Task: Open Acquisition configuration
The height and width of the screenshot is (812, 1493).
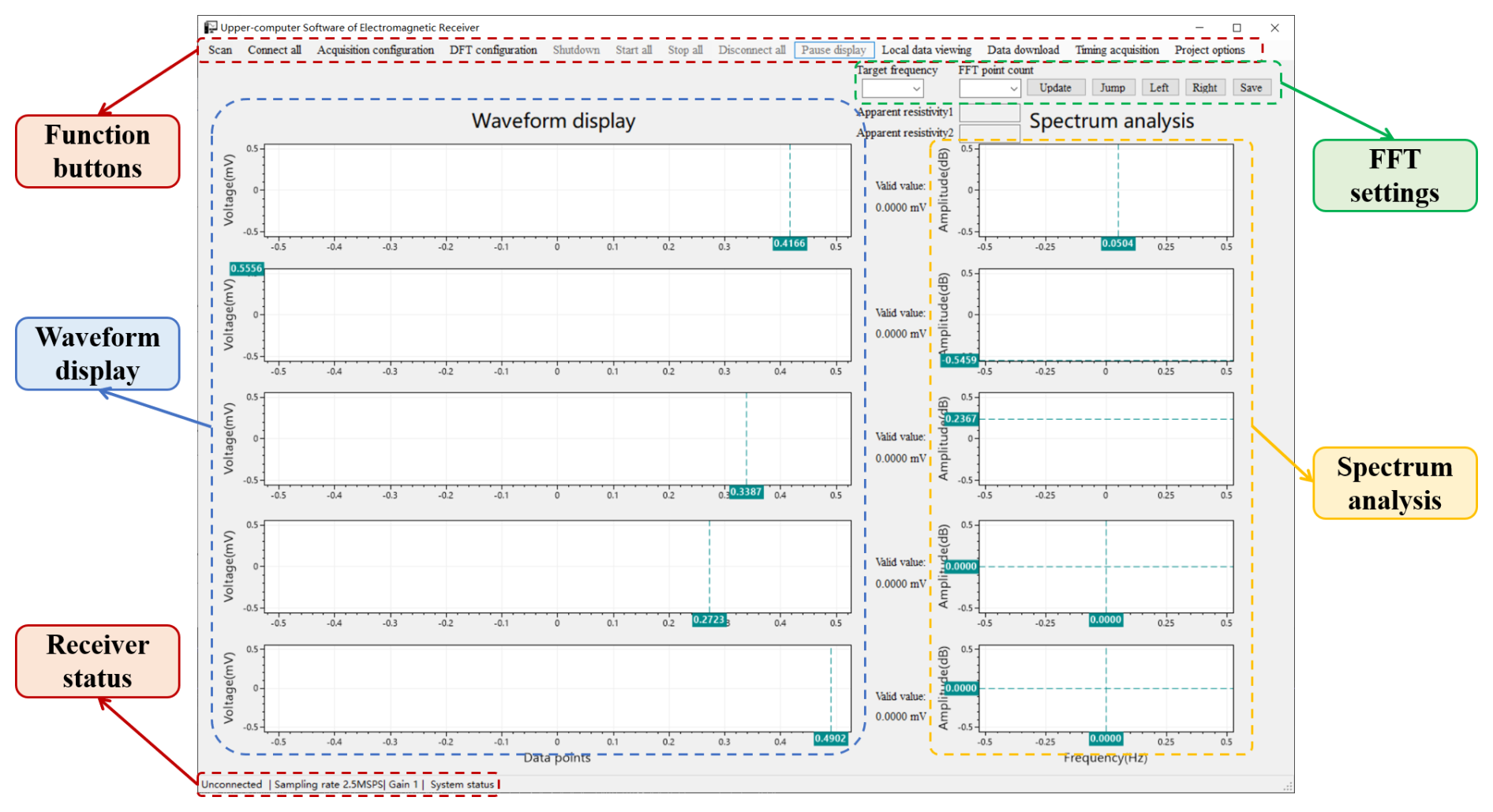Action: coord(375,50)
